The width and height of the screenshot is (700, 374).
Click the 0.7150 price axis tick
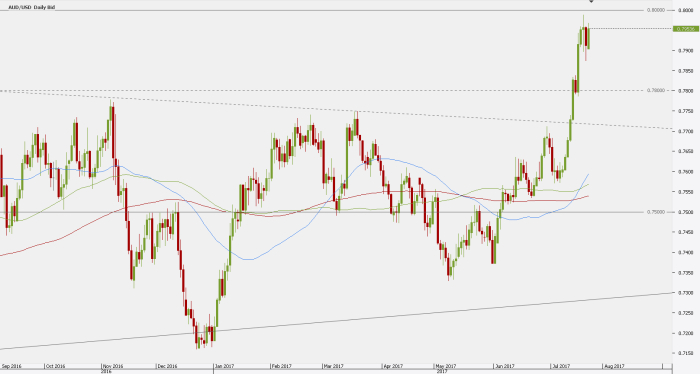tap(685, 353)
